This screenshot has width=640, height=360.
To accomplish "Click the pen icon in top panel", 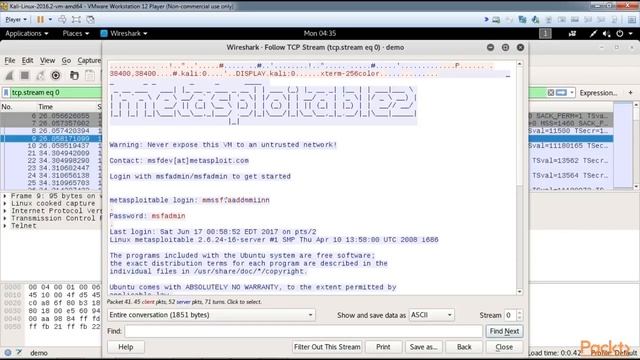I will click(593, 33).
